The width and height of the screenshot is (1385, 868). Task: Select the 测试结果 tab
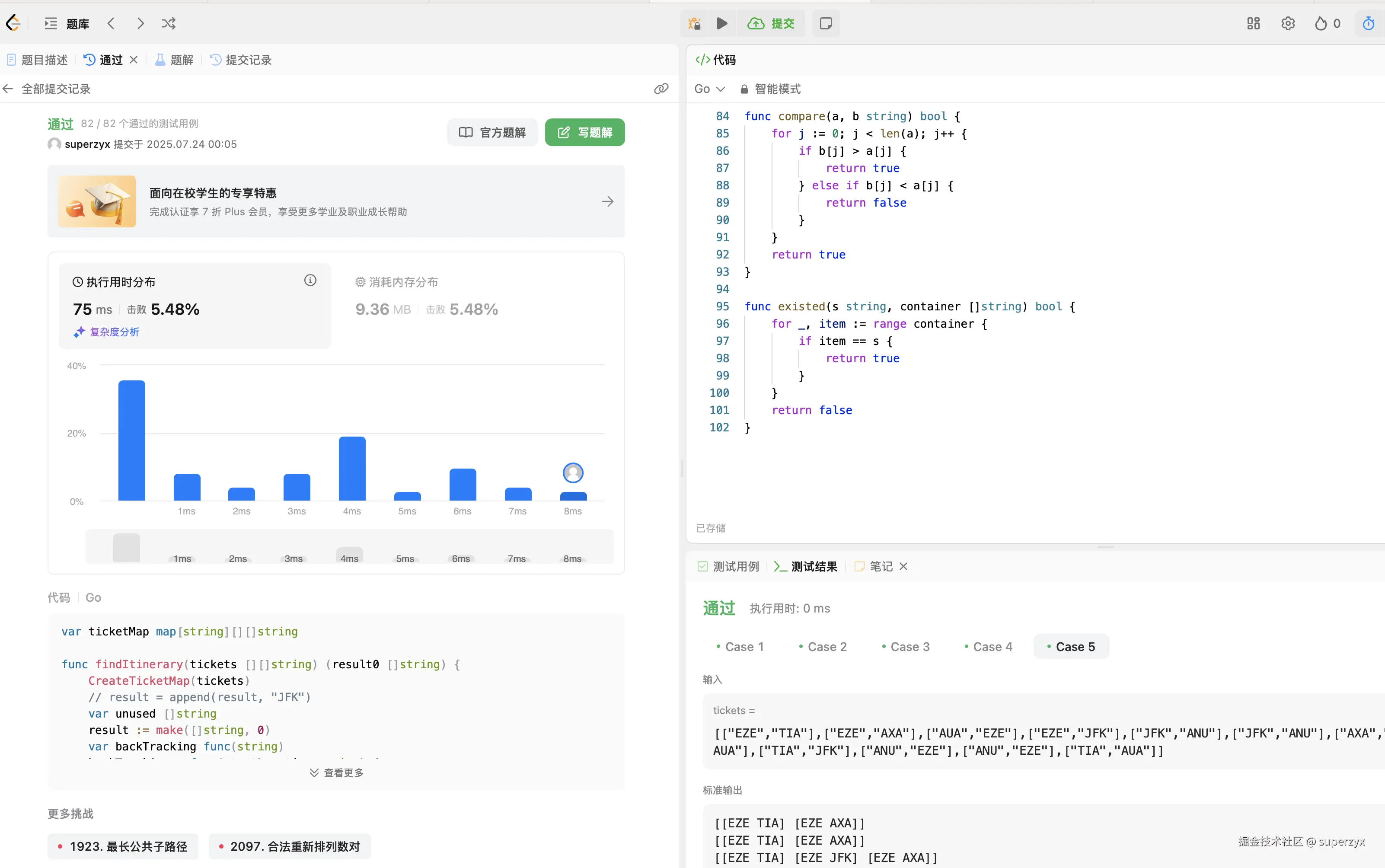coord(805,567)
